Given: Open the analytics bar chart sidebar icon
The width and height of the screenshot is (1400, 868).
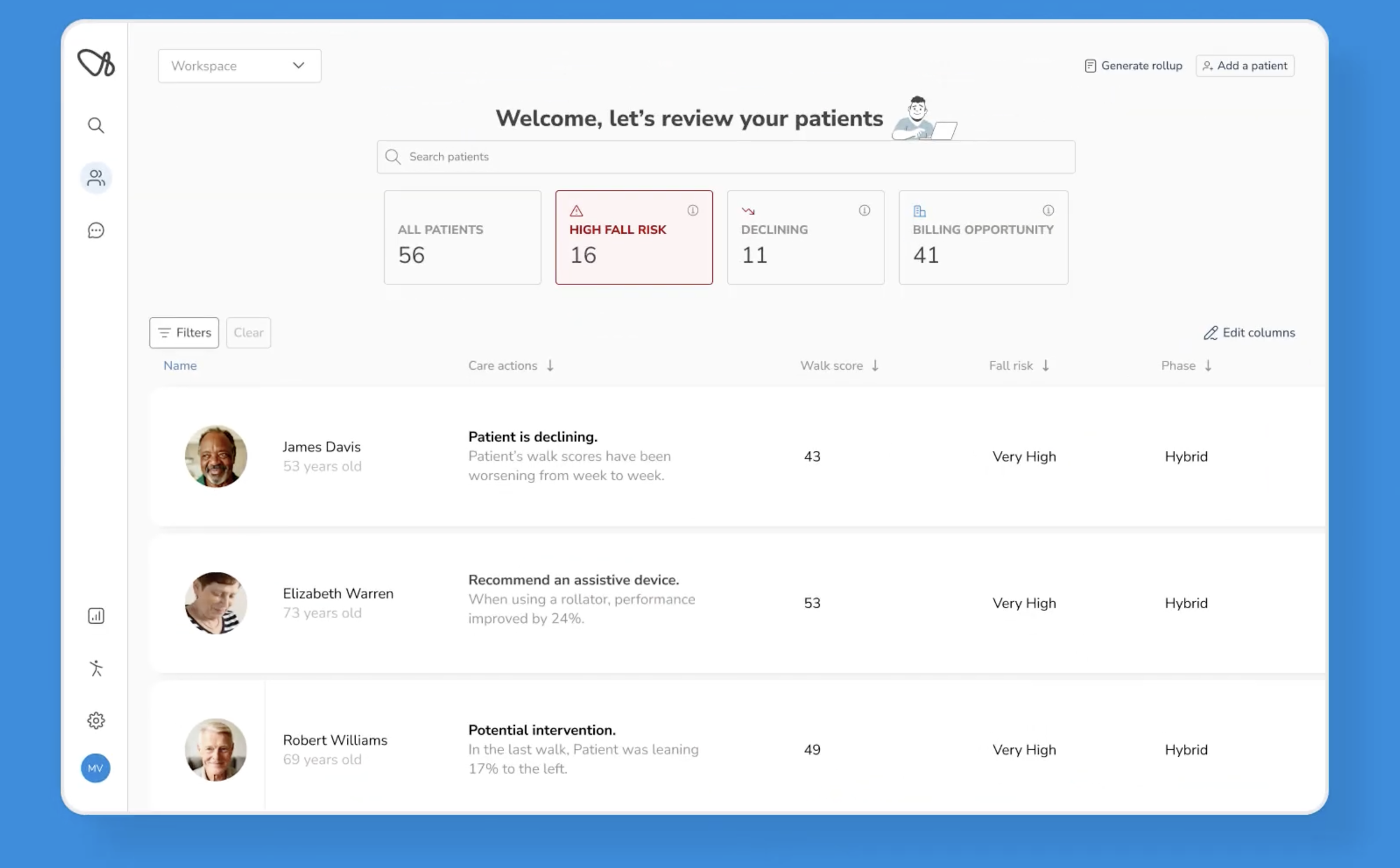Looking at the screenshot, I should click(96, 616).
